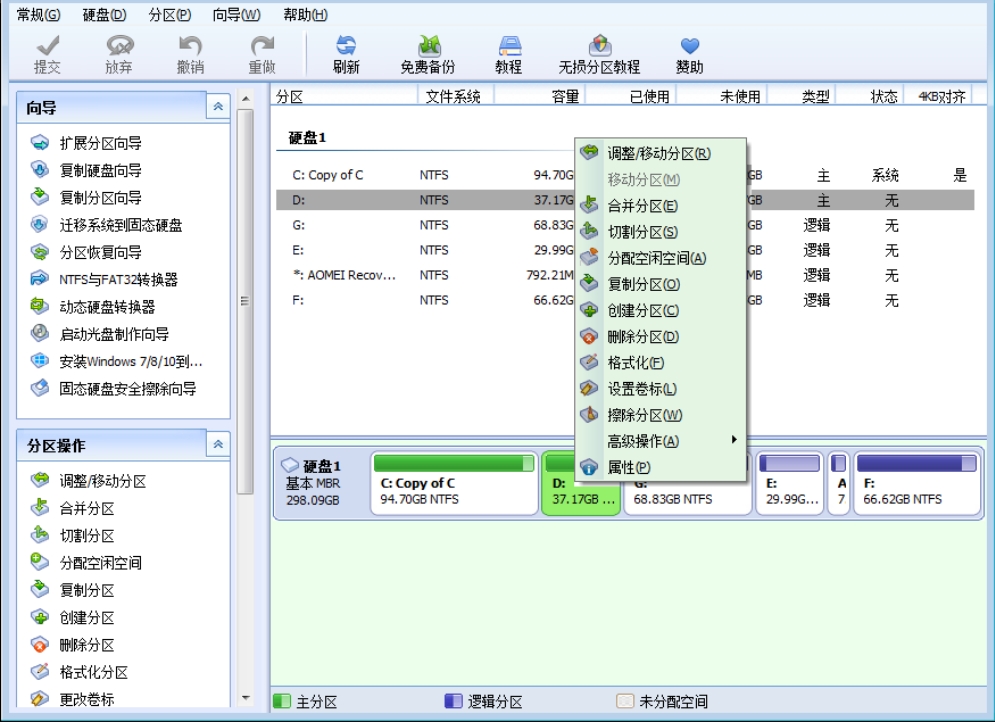This screenshot has height=722, width=995.
Task: Click sidebar scrollbar down arrow
Action: click(x=246, y=699)
